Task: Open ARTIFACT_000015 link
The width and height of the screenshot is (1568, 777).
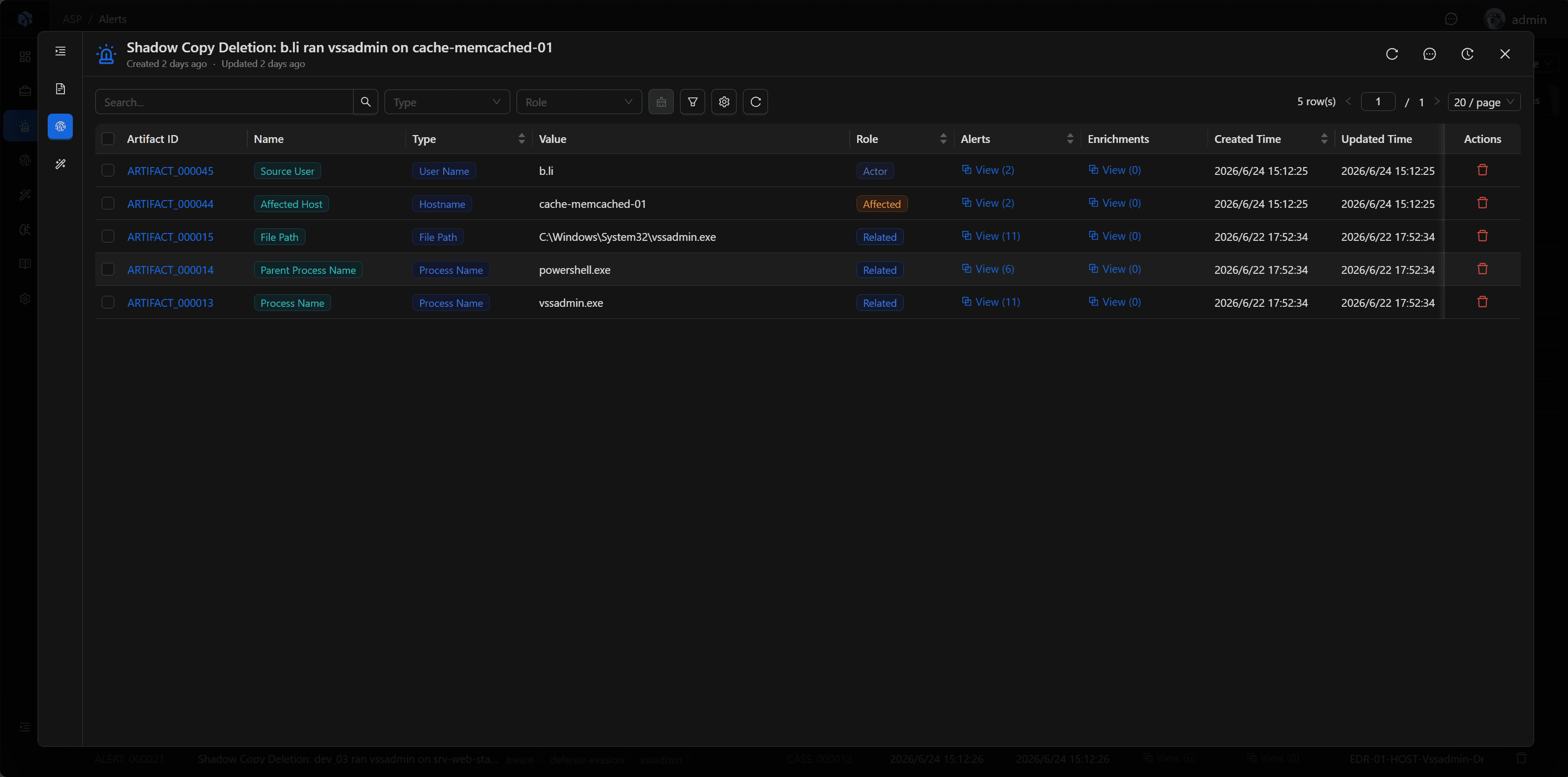Action: click(x=170, y=237)
